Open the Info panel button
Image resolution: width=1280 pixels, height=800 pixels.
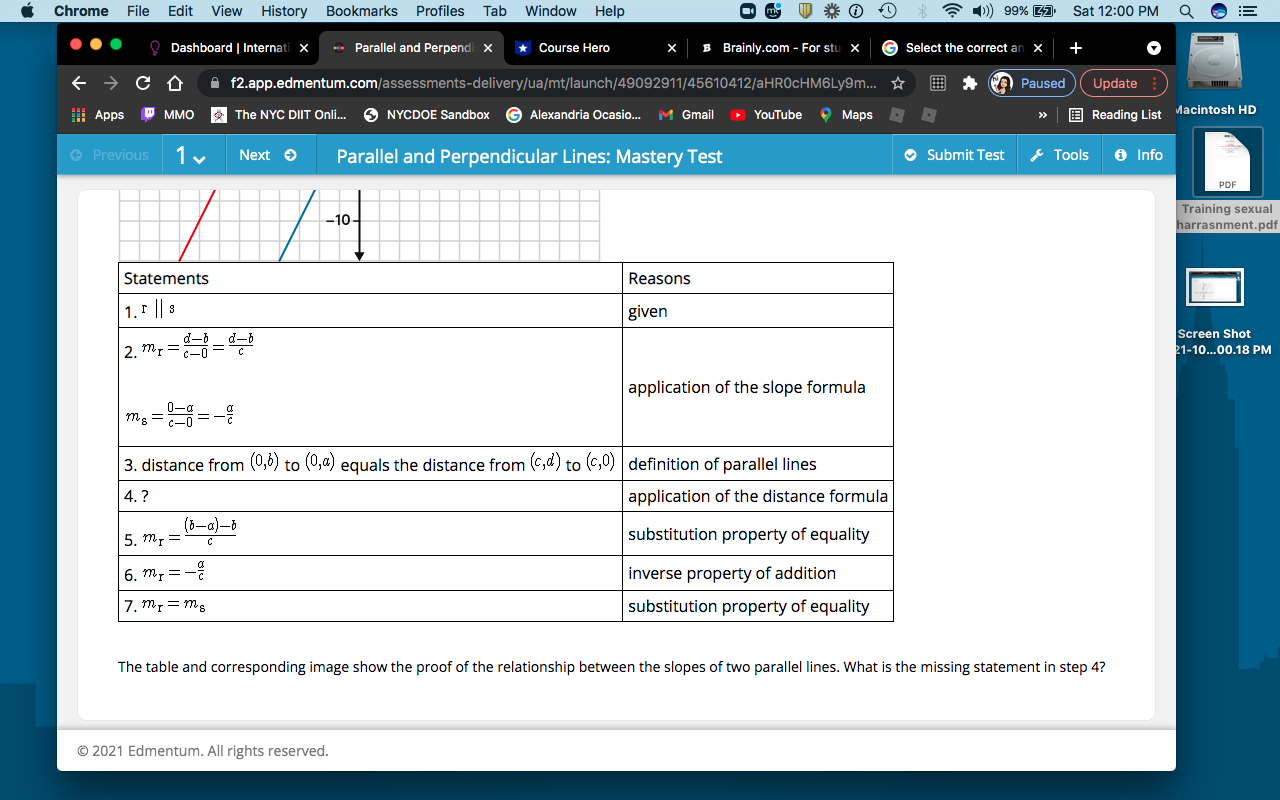pyautogui.click(x=1138, y=155)
